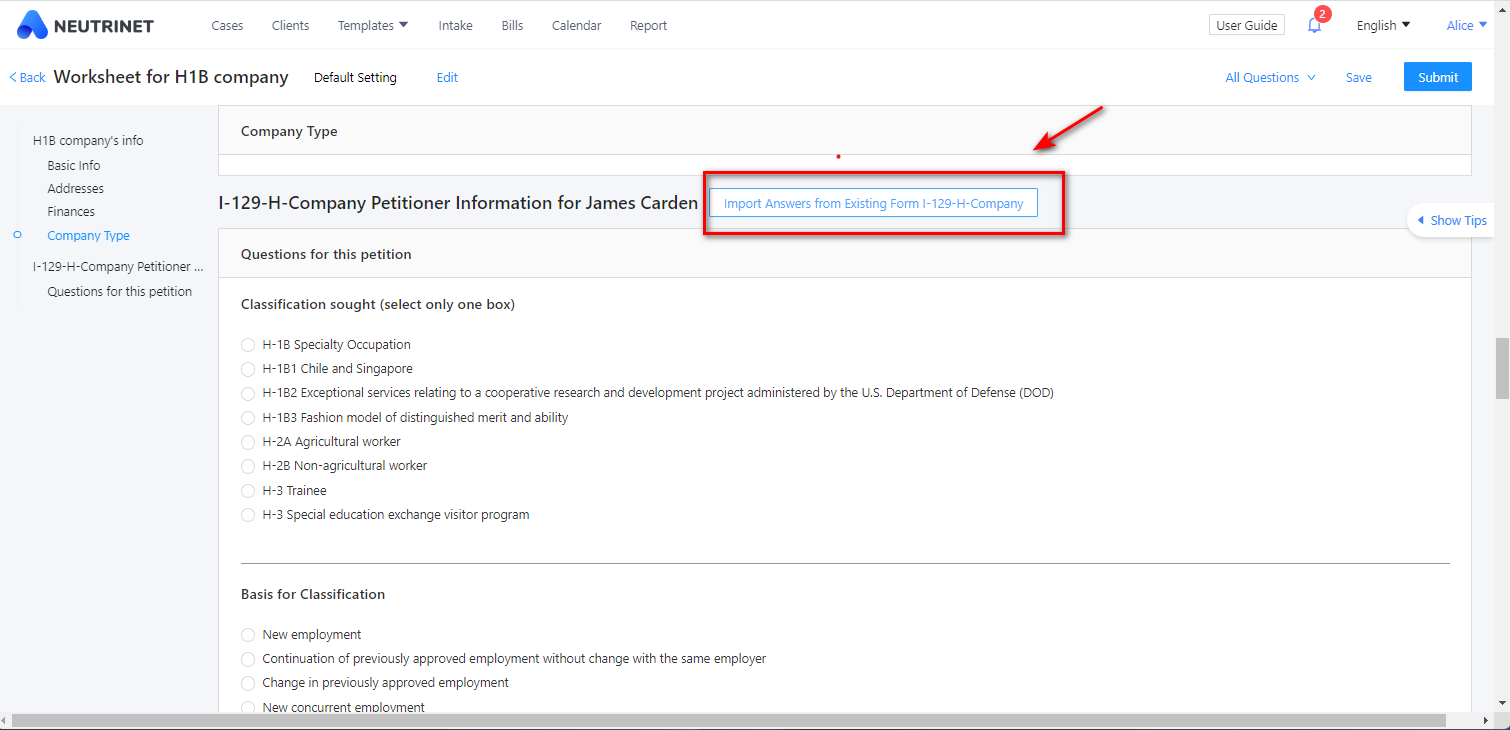Go to the Cases menu
The image size is (1510, 730).
click(227, 25)
